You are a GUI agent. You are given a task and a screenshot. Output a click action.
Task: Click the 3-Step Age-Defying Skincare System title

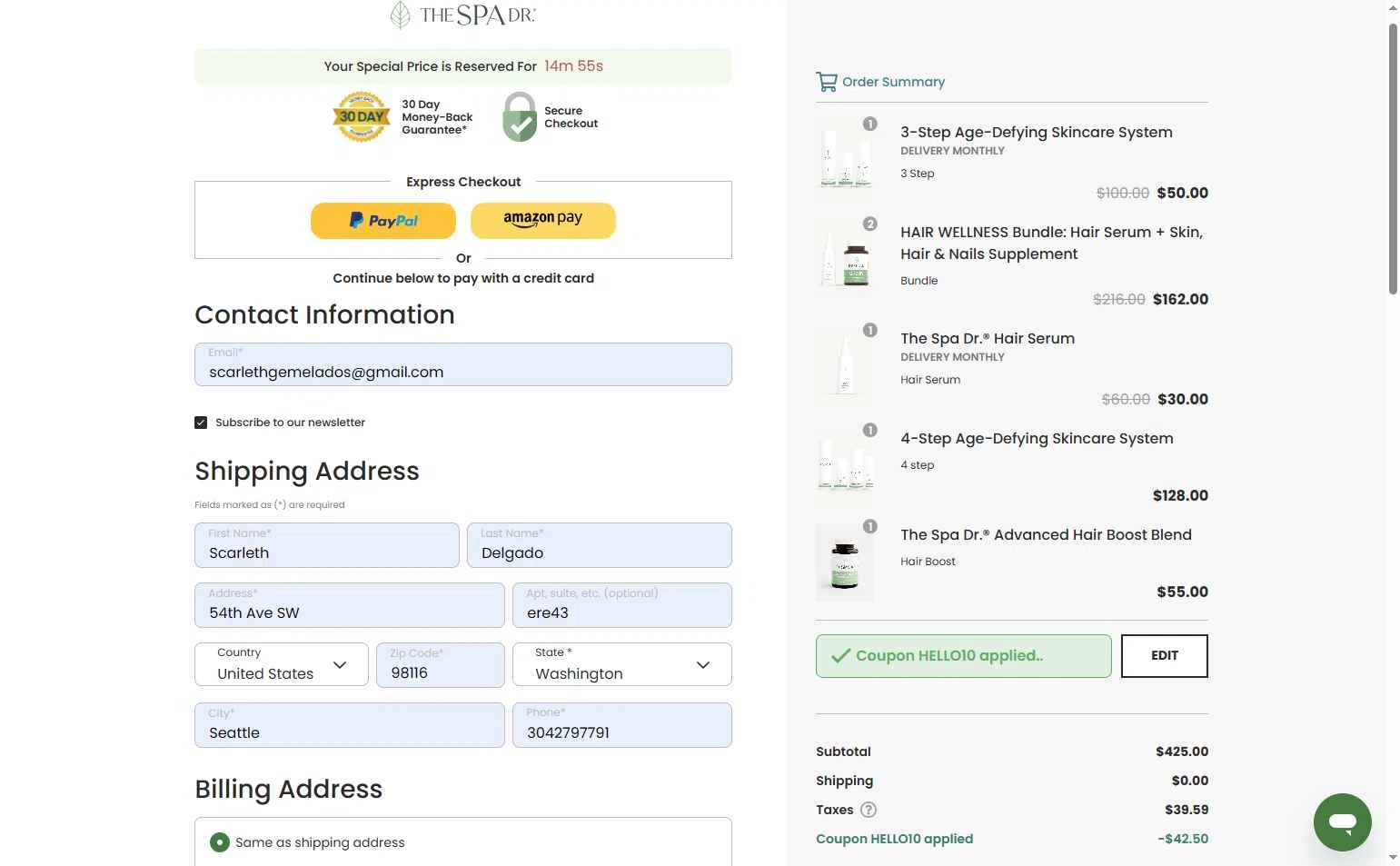tap(1037, 132)
